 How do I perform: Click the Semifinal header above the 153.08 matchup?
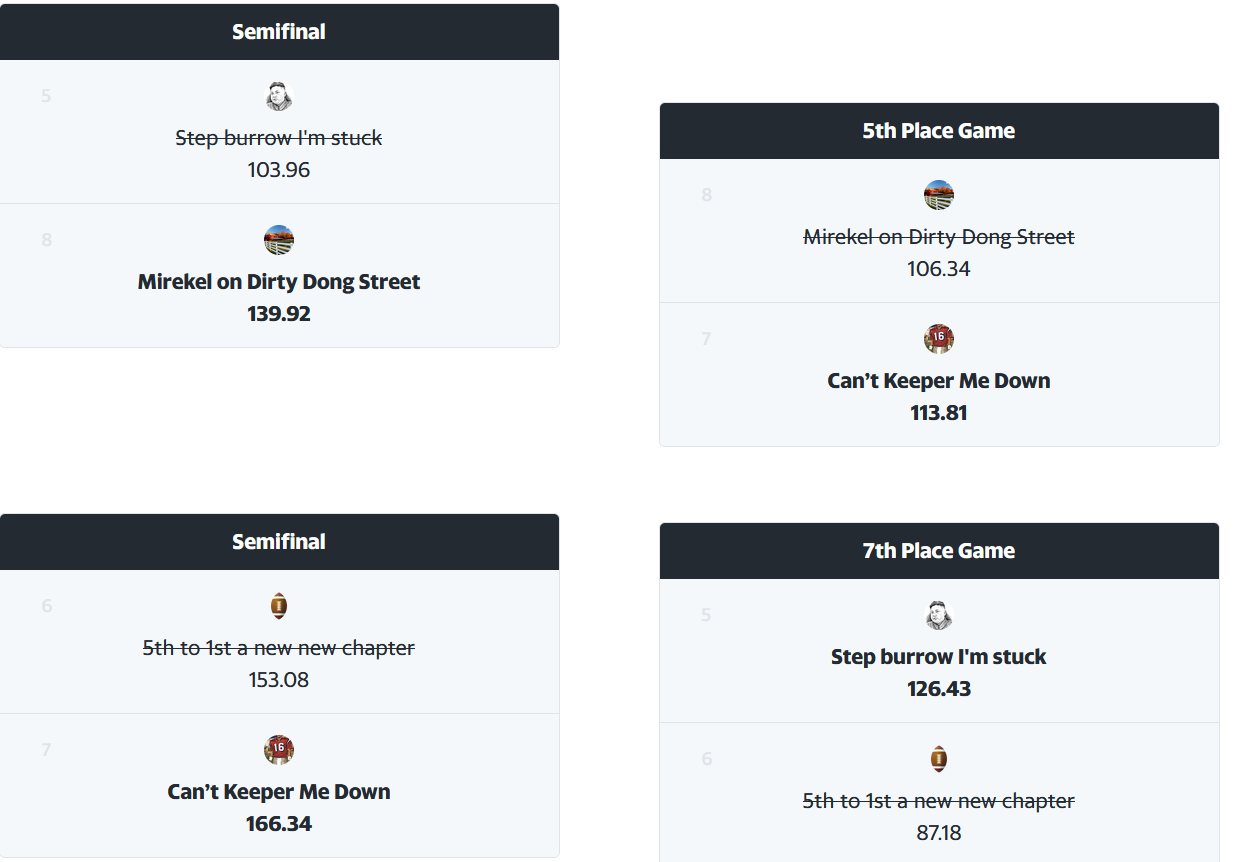[279, 542]
